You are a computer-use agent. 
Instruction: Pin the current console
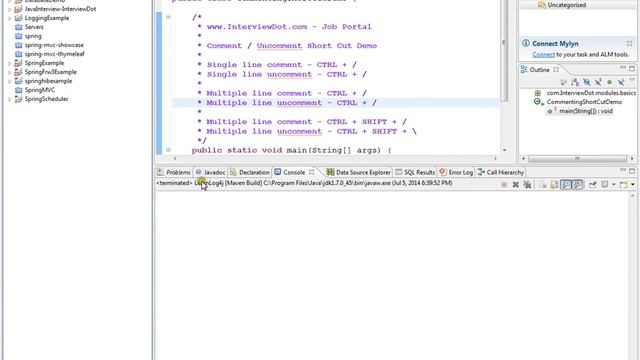coord(593,184)
